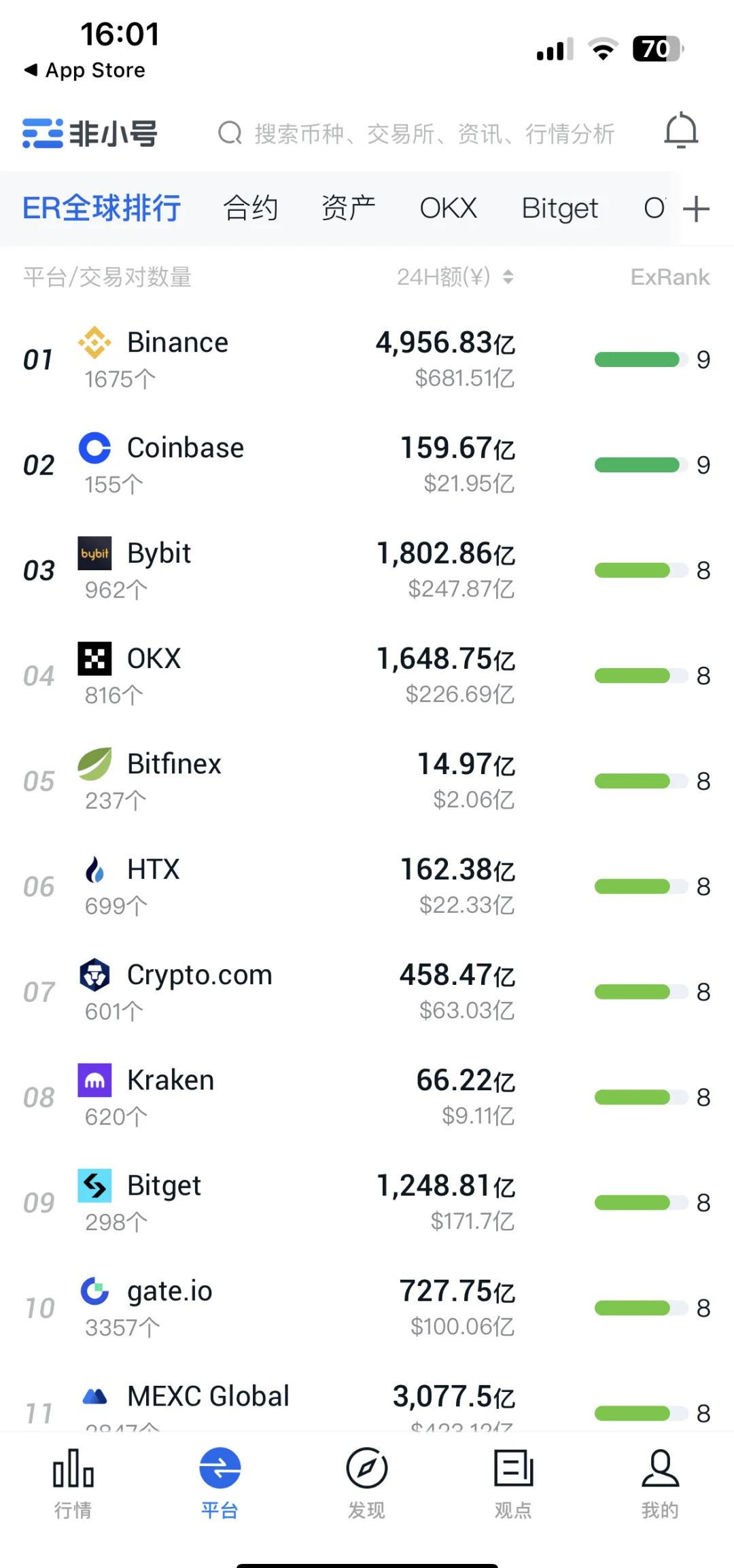Return to App Store back arrow
The width and height of the screenshot is (734, 1568).
coord(31,70)
